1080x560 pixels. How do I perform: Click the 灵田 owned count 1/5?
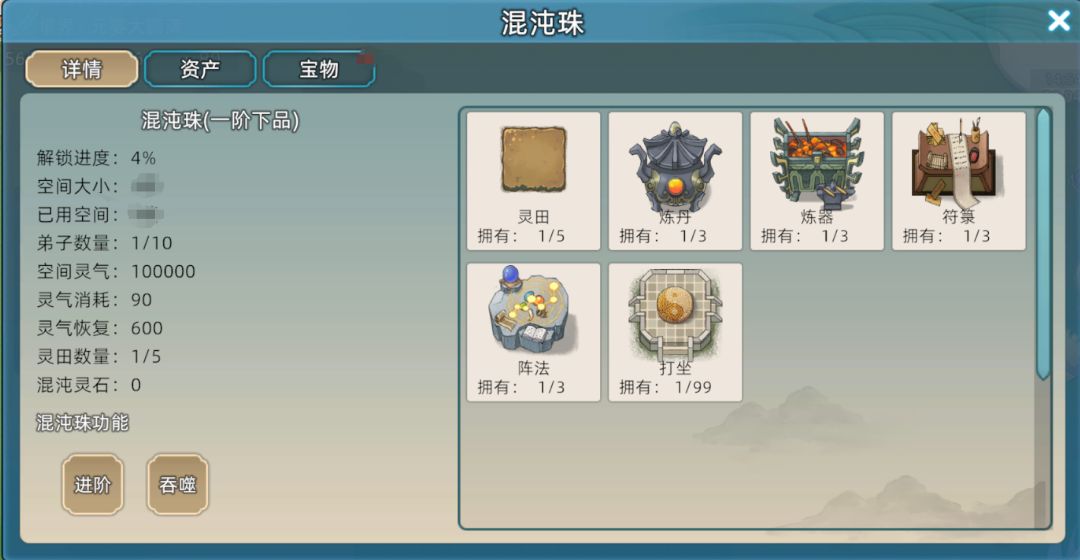point(552,236)
